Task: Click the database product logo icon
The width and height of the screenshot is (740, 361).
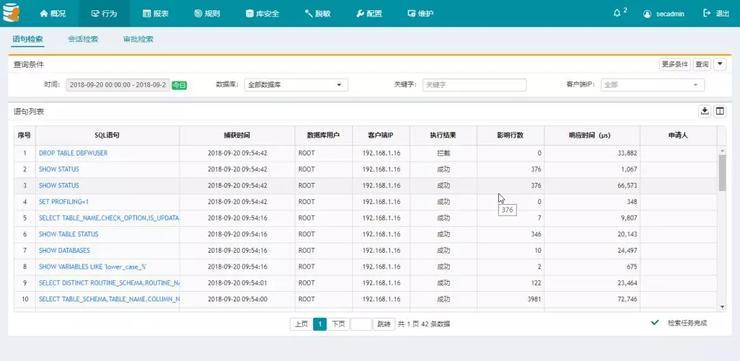Action: (11, 13)
